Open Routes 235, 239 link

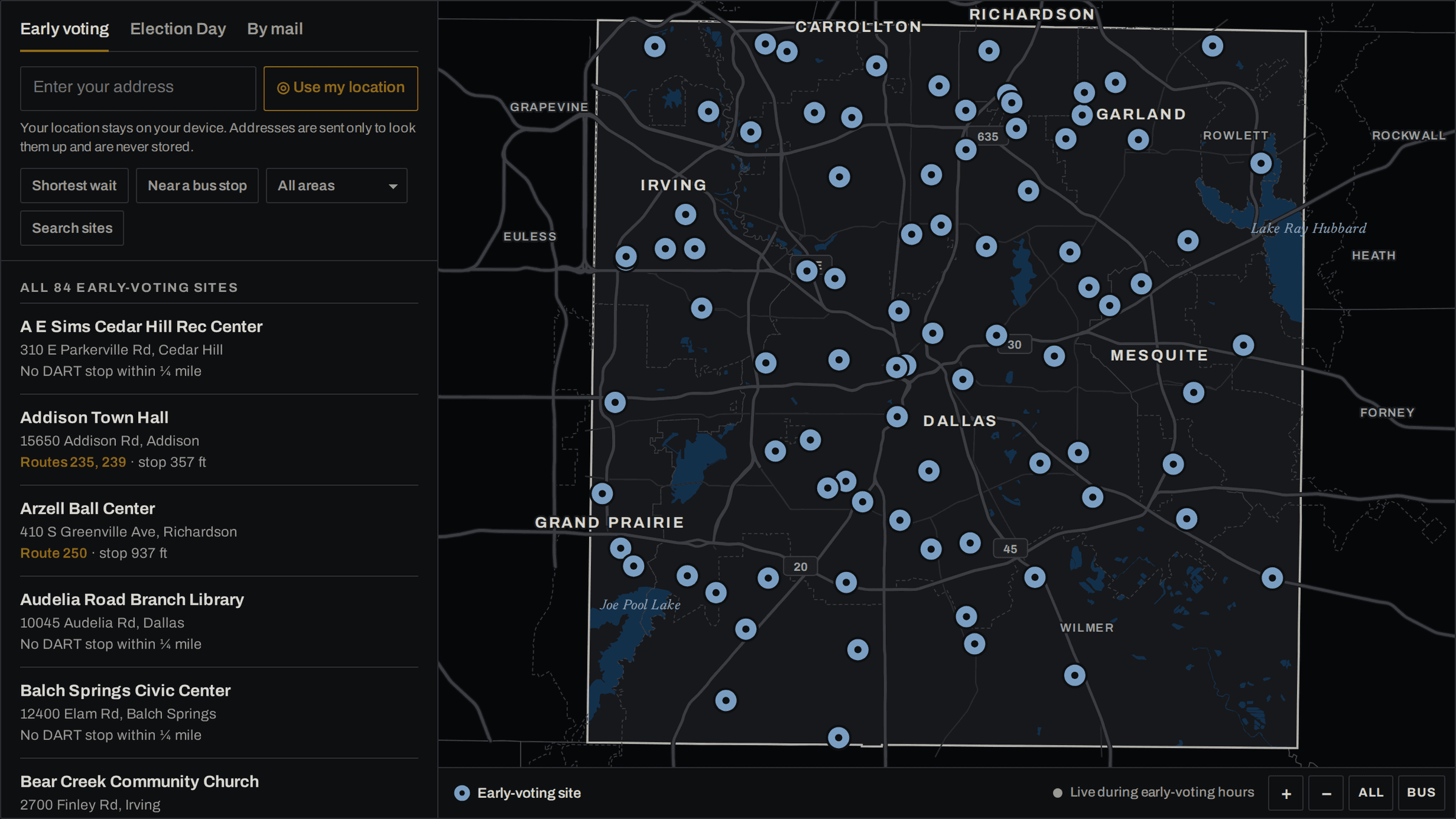tap(73, 462)
